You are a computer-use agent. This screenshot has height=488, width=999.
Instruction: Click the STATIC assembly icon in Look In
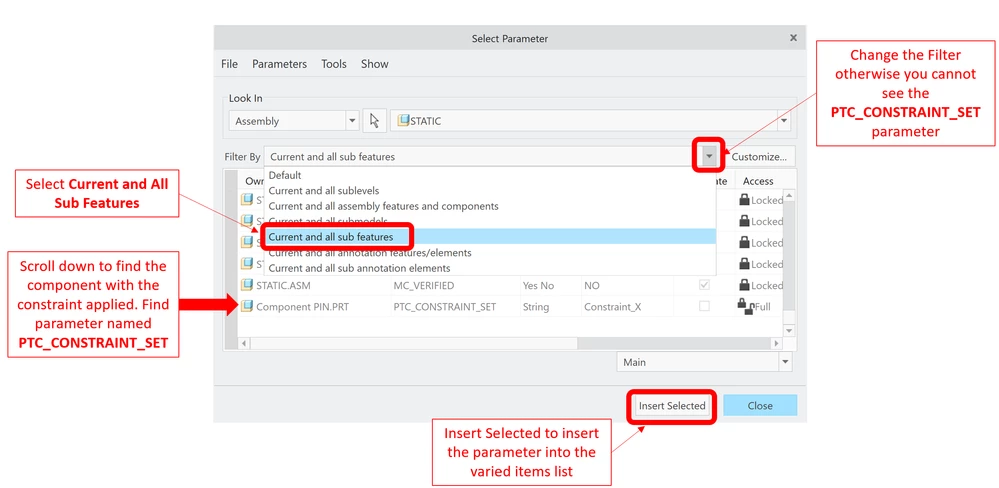click(402, 120)
